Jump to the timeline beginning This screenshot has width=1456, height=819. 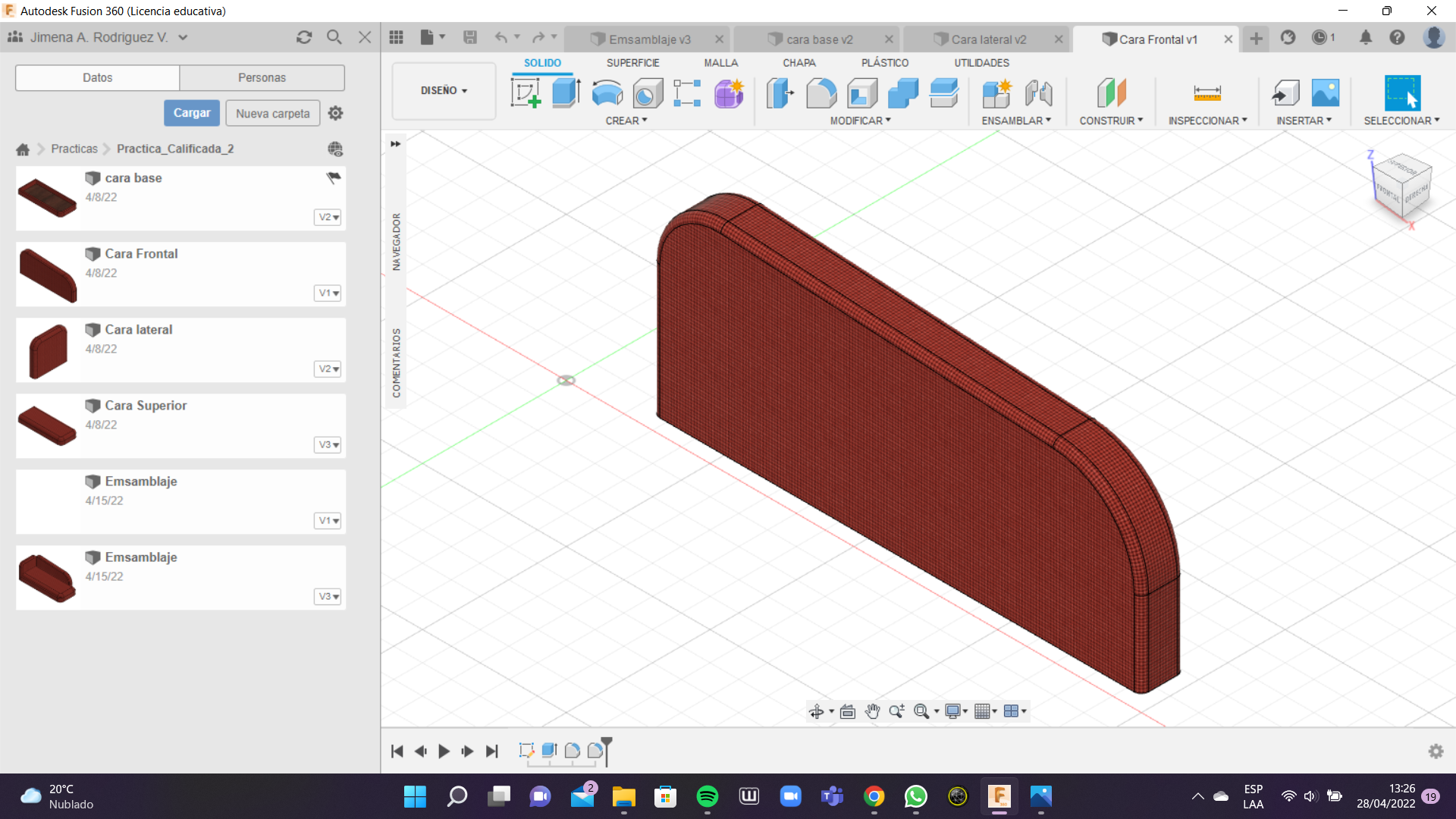coord(397,752)
